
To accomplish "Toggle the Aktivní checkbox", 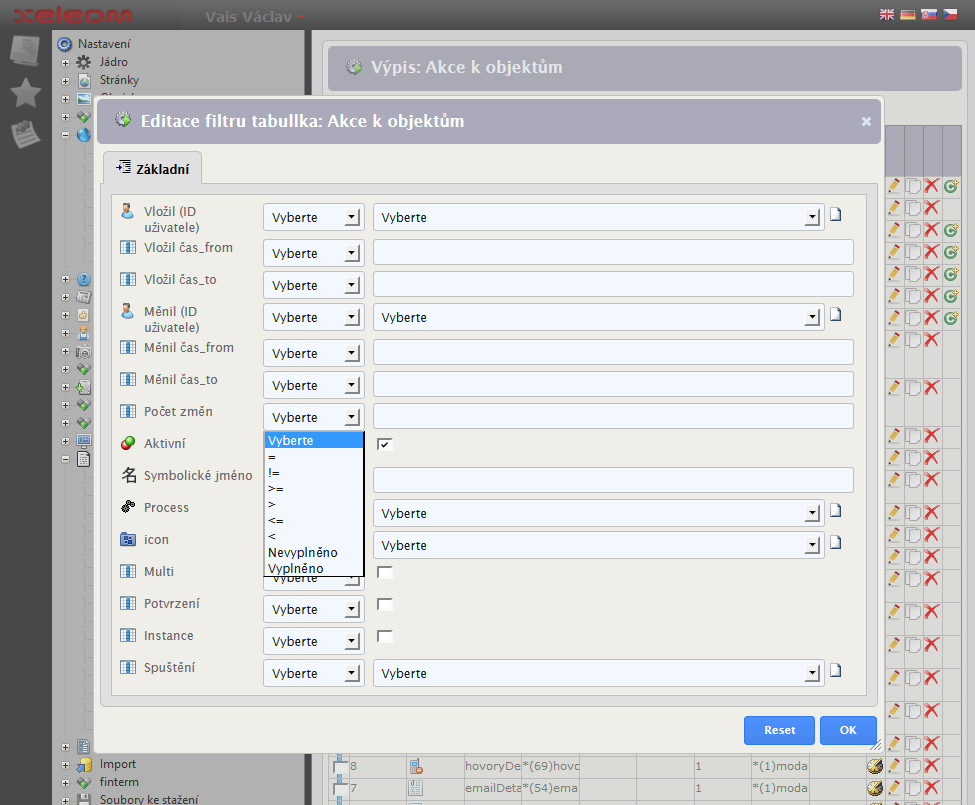I will coord(385,444).
